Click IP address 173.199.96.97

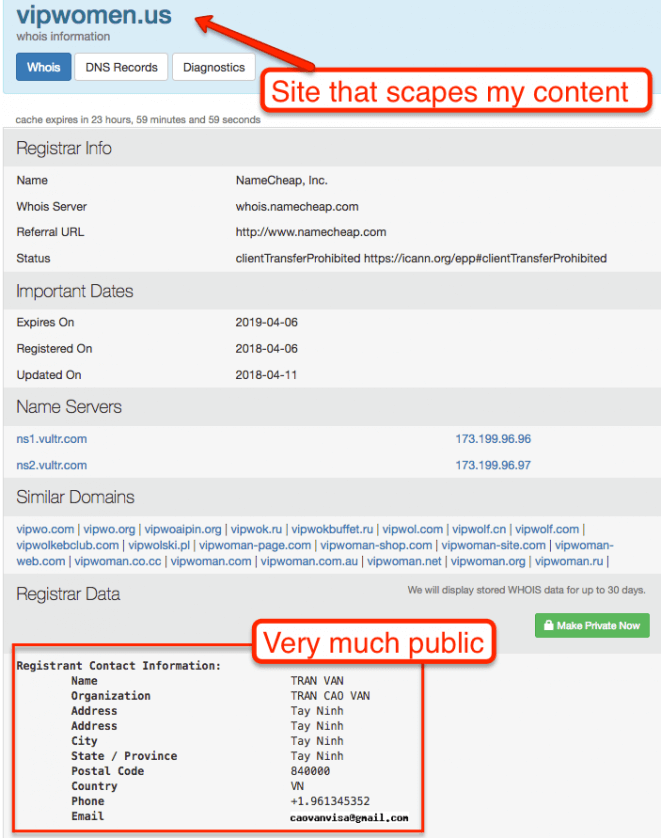[493, 465]
